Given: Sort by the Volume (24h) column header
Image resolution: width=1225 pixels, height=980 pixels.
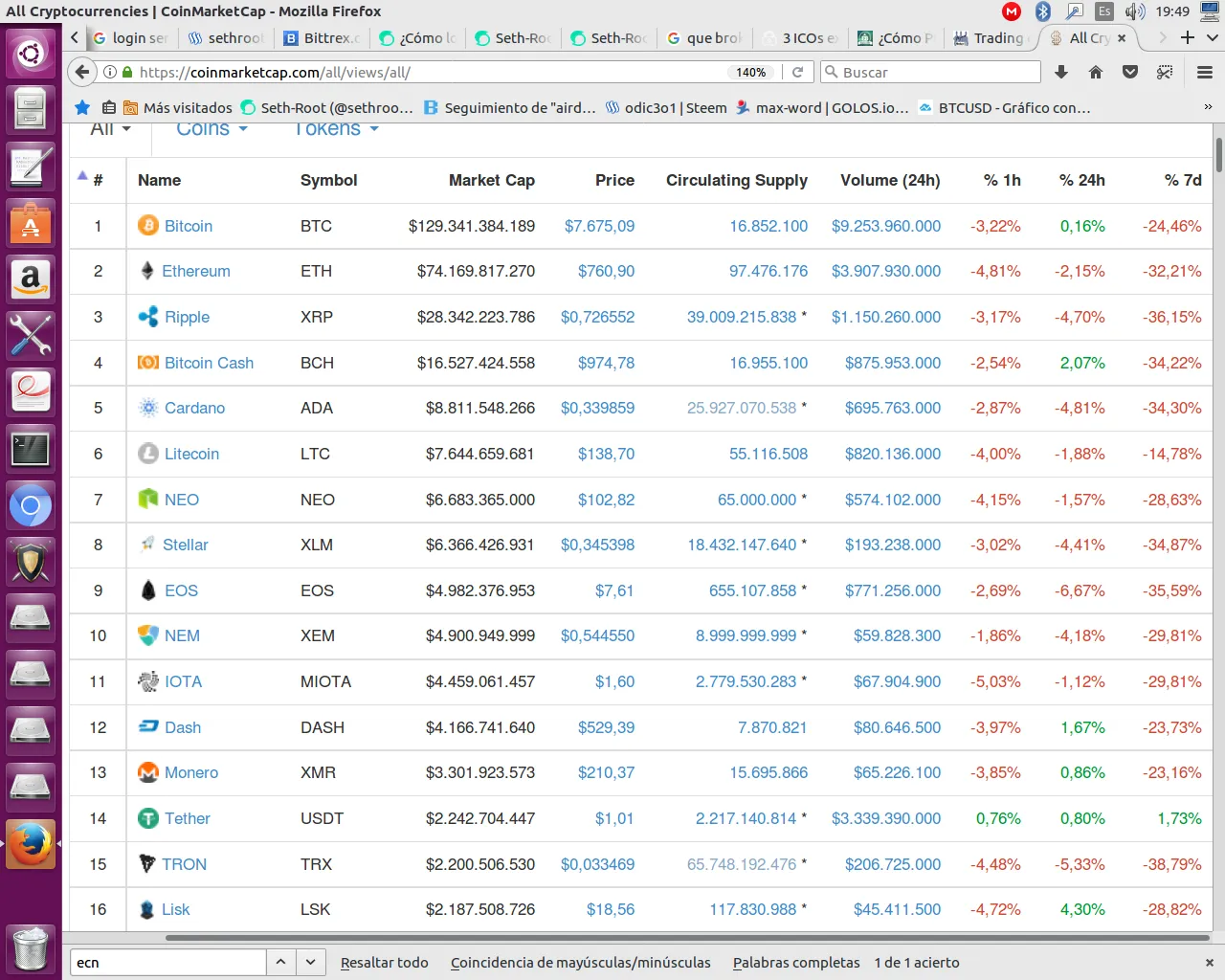Looking at the screenshot, I should pos(890,180).
